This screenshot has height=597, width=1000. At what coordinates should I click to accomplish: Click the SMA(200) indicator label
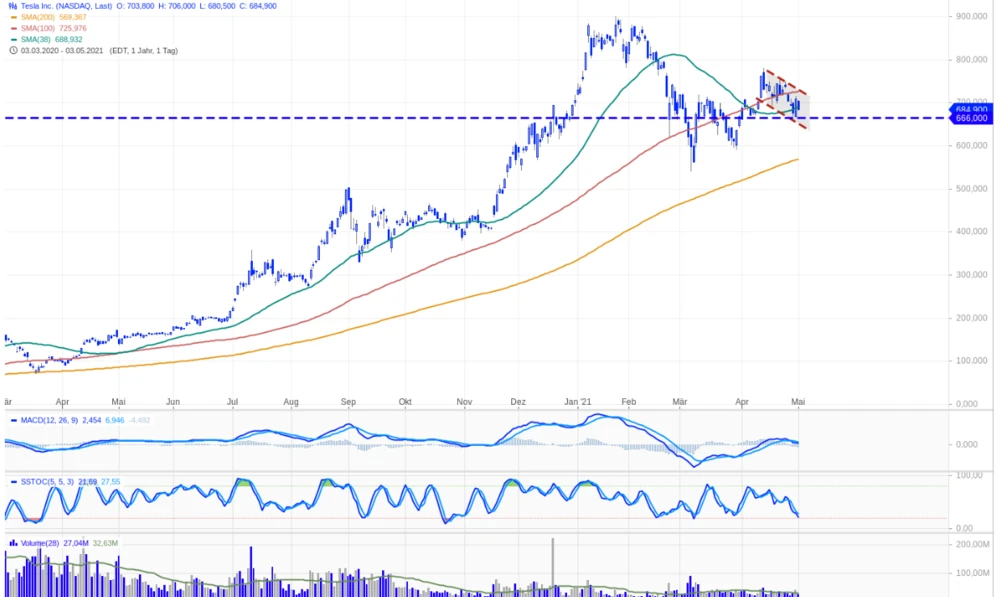pos(39,17)
